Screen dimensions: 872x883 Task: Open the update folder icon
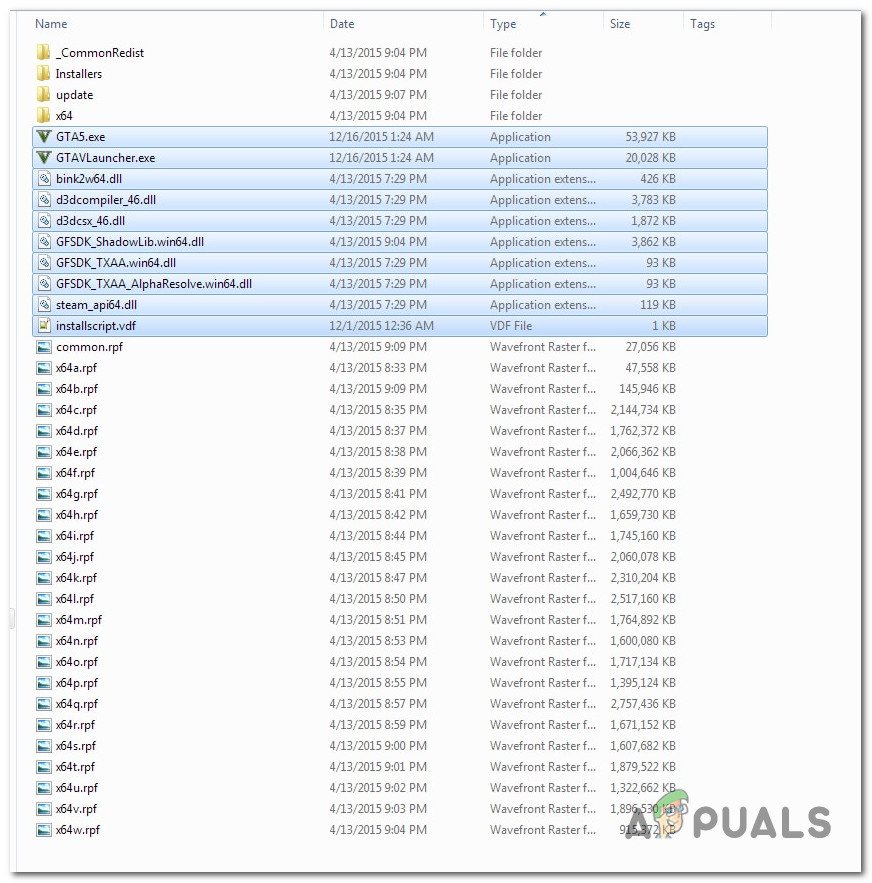click(x=43, y=94)
